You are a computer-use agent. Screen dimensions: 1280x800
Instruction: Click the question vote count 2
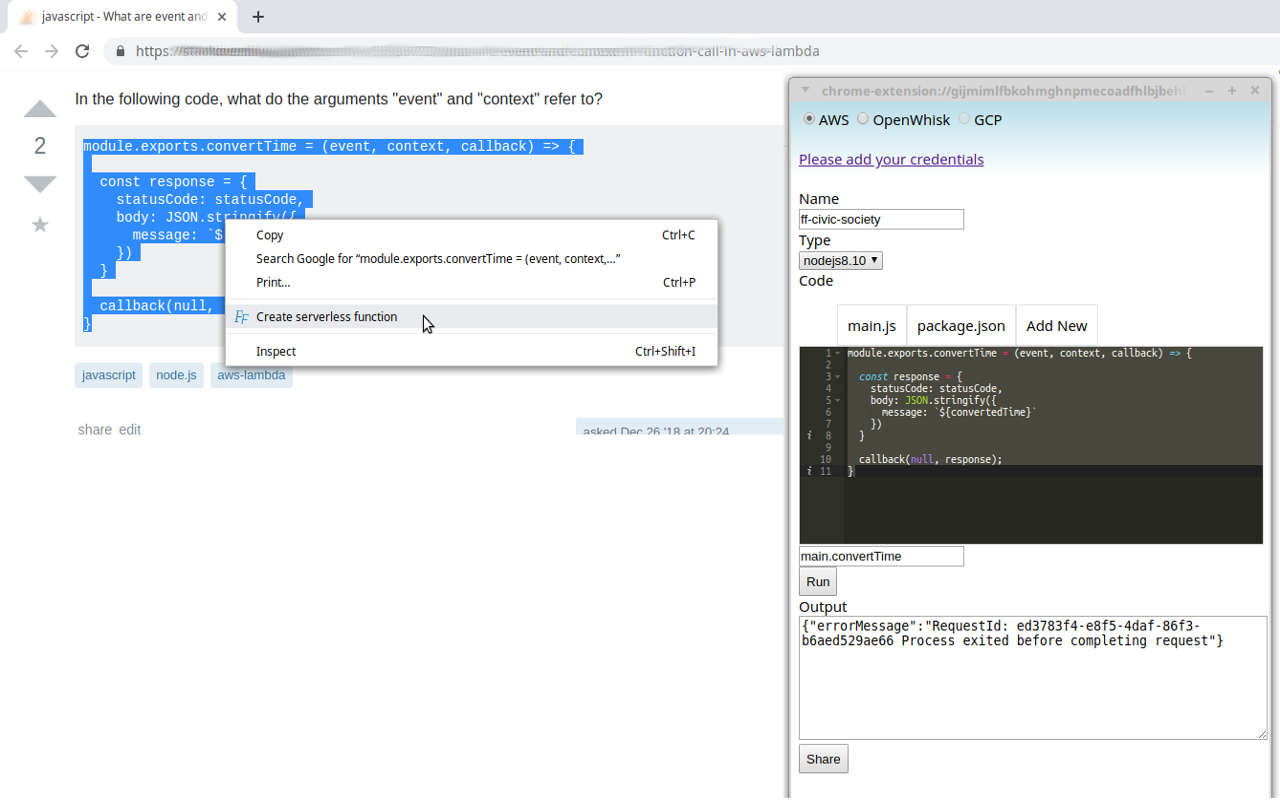[40, 146]
